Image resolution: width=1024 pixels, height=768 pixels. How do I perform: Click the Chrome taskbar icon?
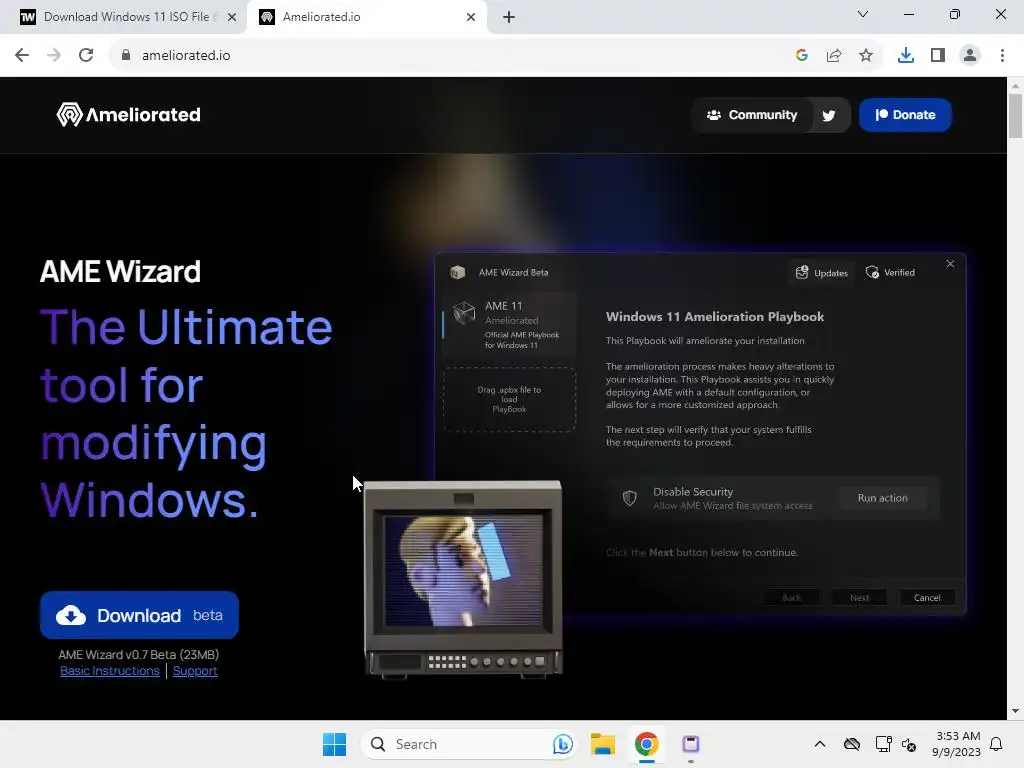pyautogui.click(x=647, y=744)
